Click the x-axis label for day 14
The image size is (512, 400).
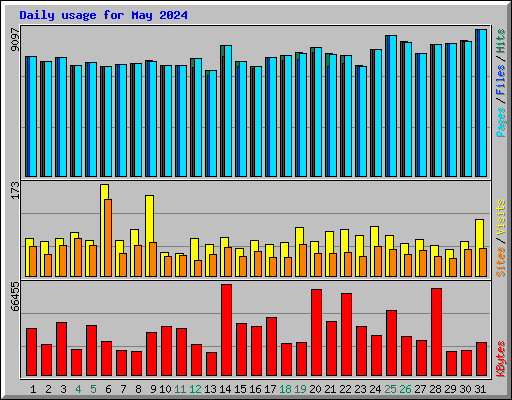[225, 389]
